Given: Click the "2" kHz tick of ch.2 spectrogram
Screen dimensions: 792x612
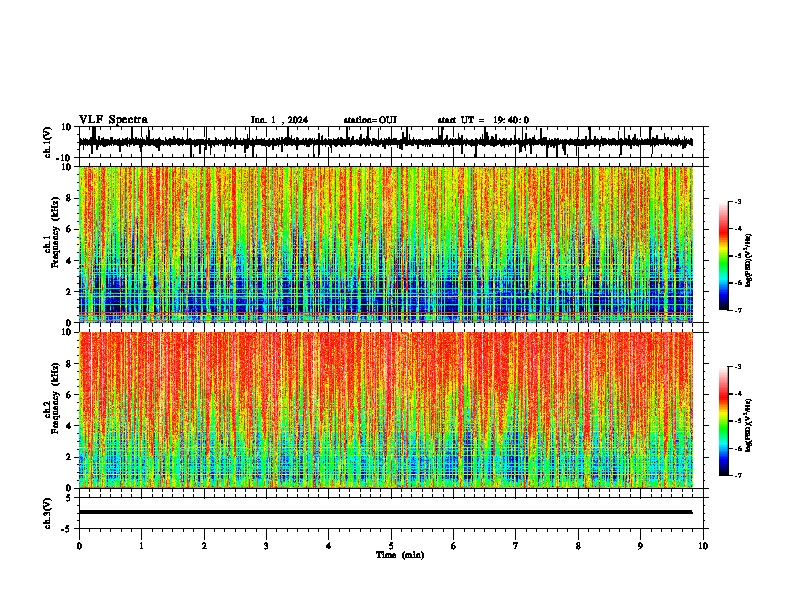Looking at the screenshot, I should (x=70, y=457).
